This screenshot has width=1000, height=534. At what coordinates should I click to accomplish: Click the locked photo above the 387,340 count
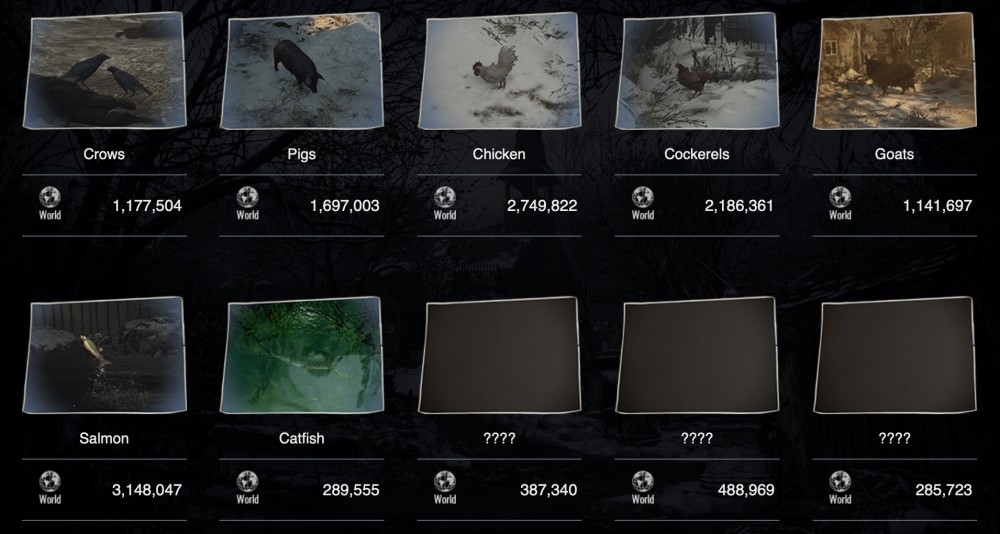[x=499, y=355]
